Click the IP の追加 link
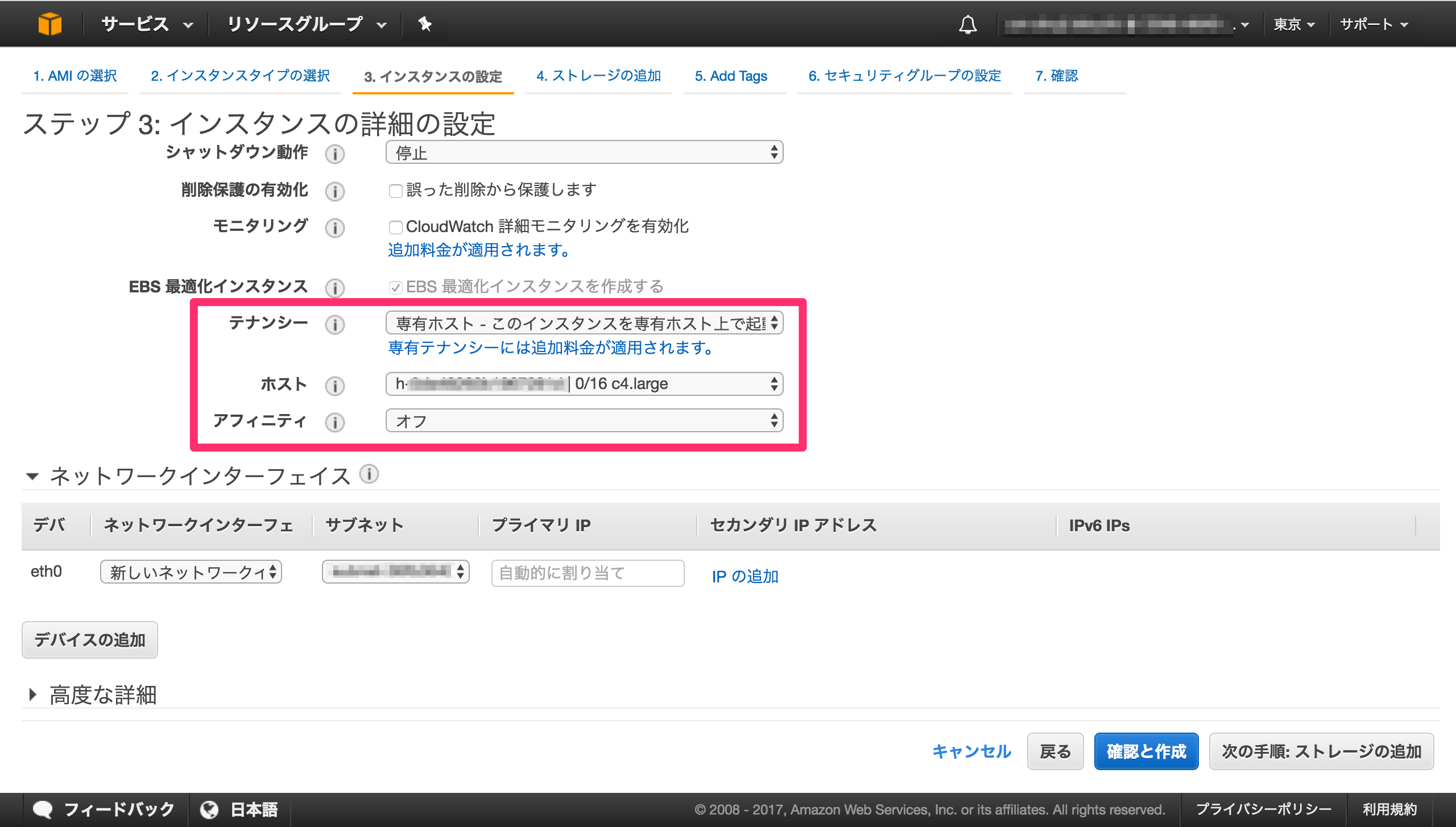Screen dimensions: 1456x827 [745, 576]
